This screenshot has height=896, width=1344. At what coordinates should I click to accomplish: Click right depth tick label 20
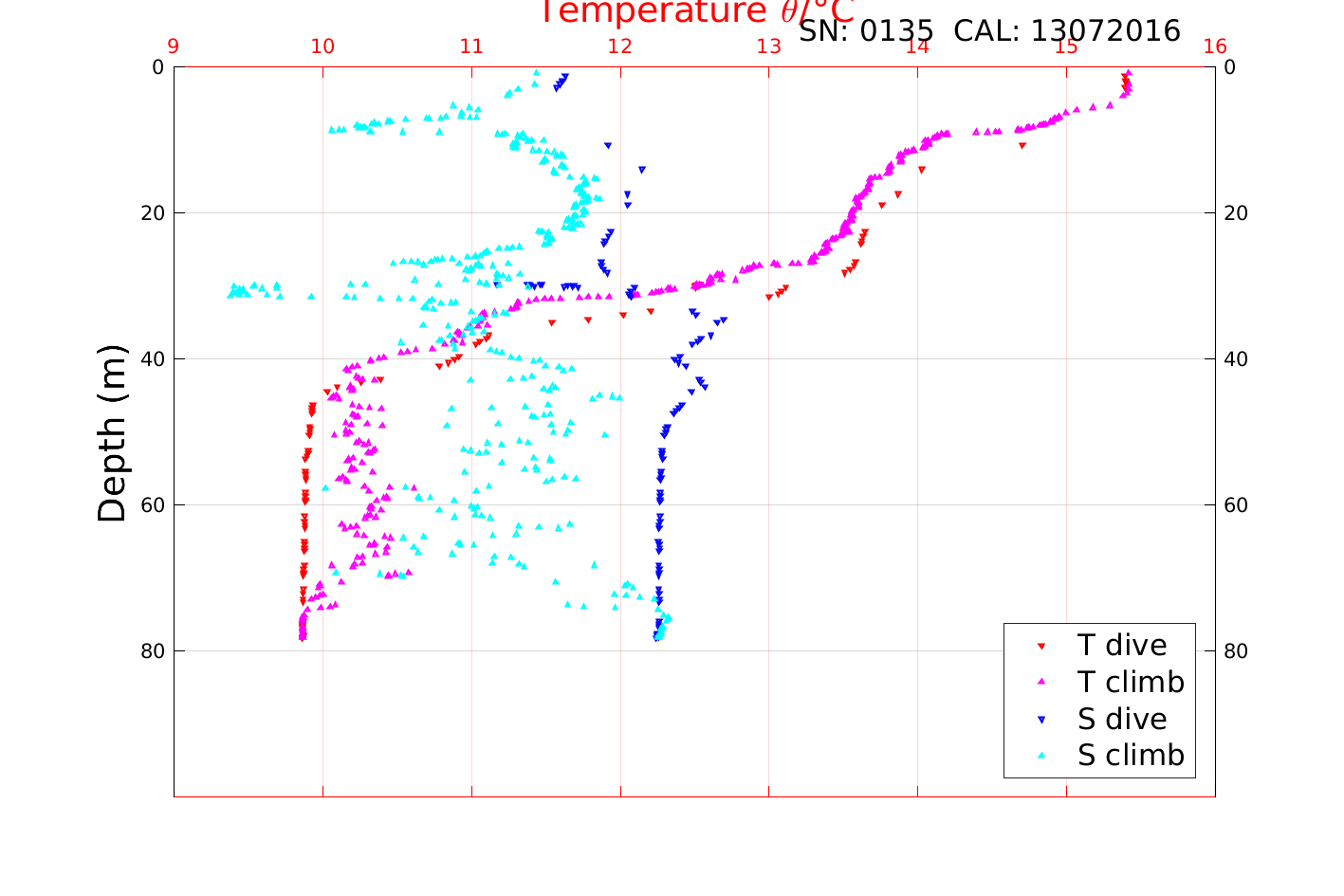click(1236, 213)
